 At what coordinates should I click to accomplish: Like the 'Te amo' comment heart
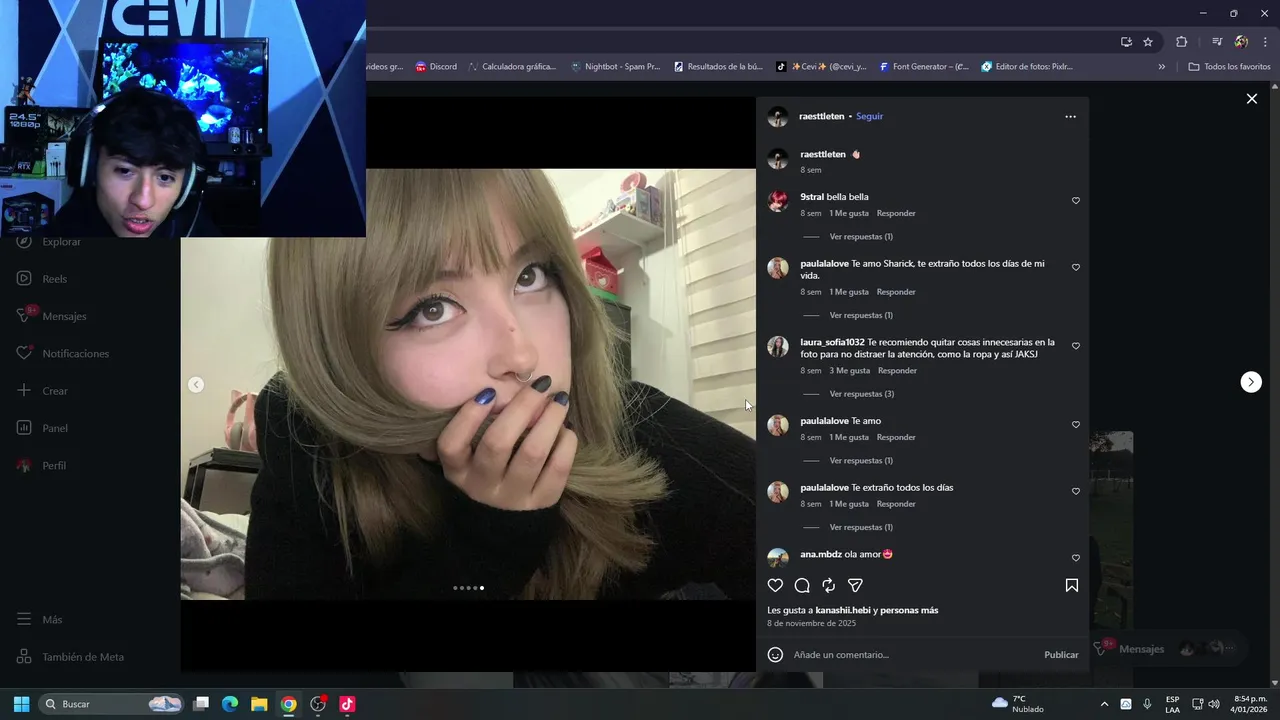pos(1076,425)
